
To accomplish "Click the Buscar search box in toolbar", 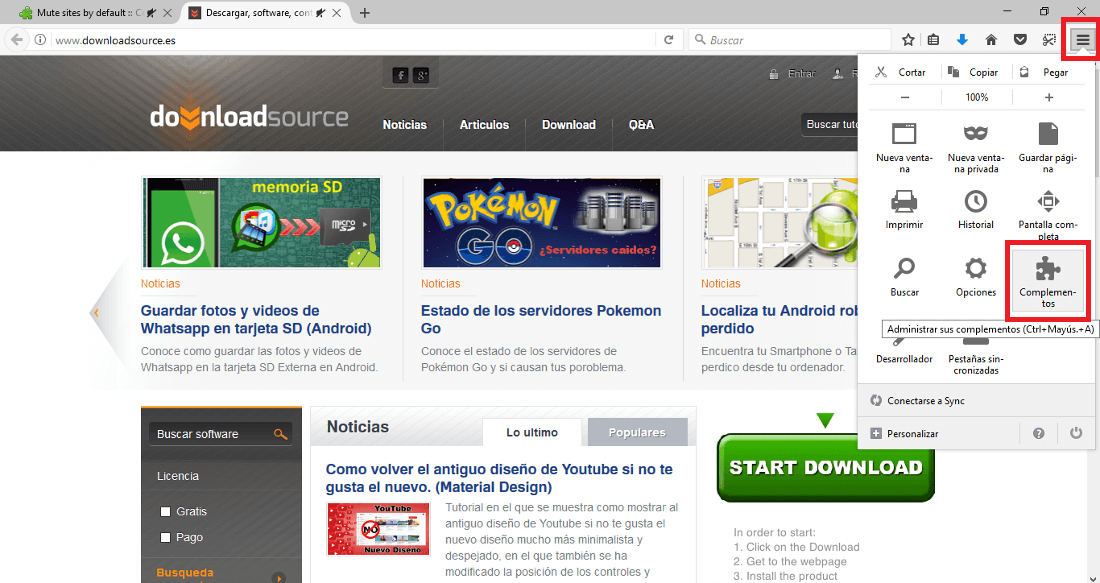I will click(x=789, y=40).
